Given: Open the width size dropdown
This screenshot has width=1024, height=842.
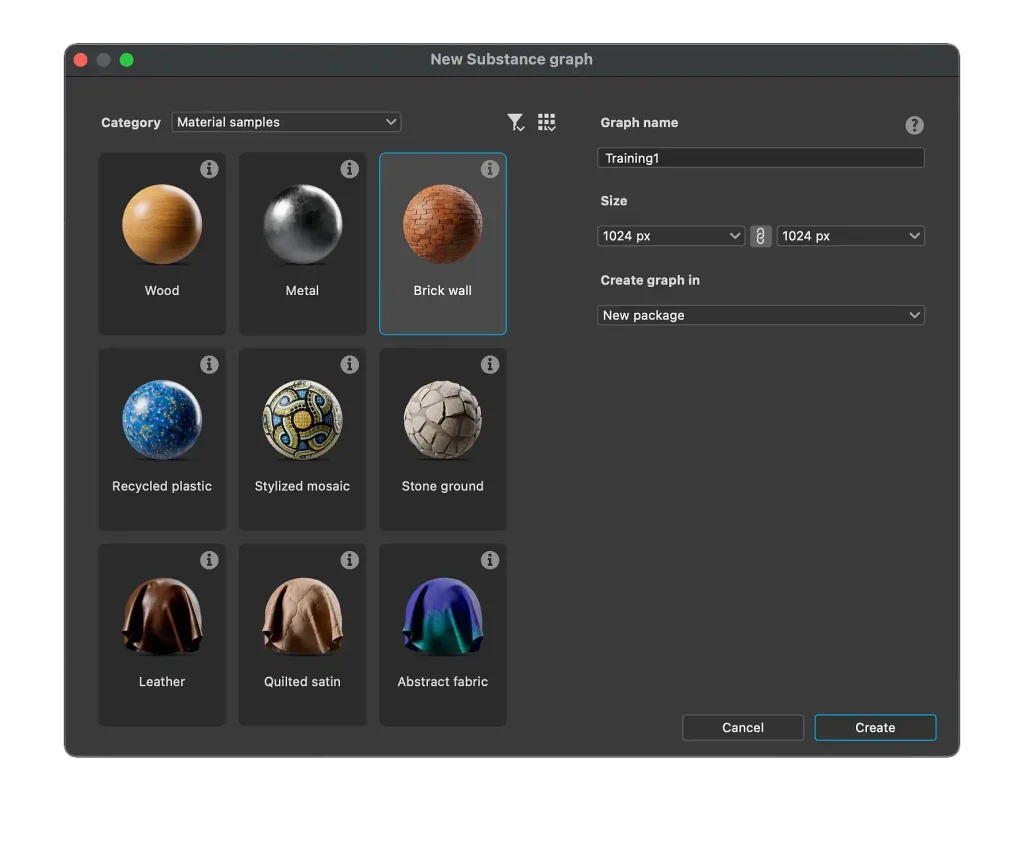Looking at the screenshot, I should tap(670, 236).
